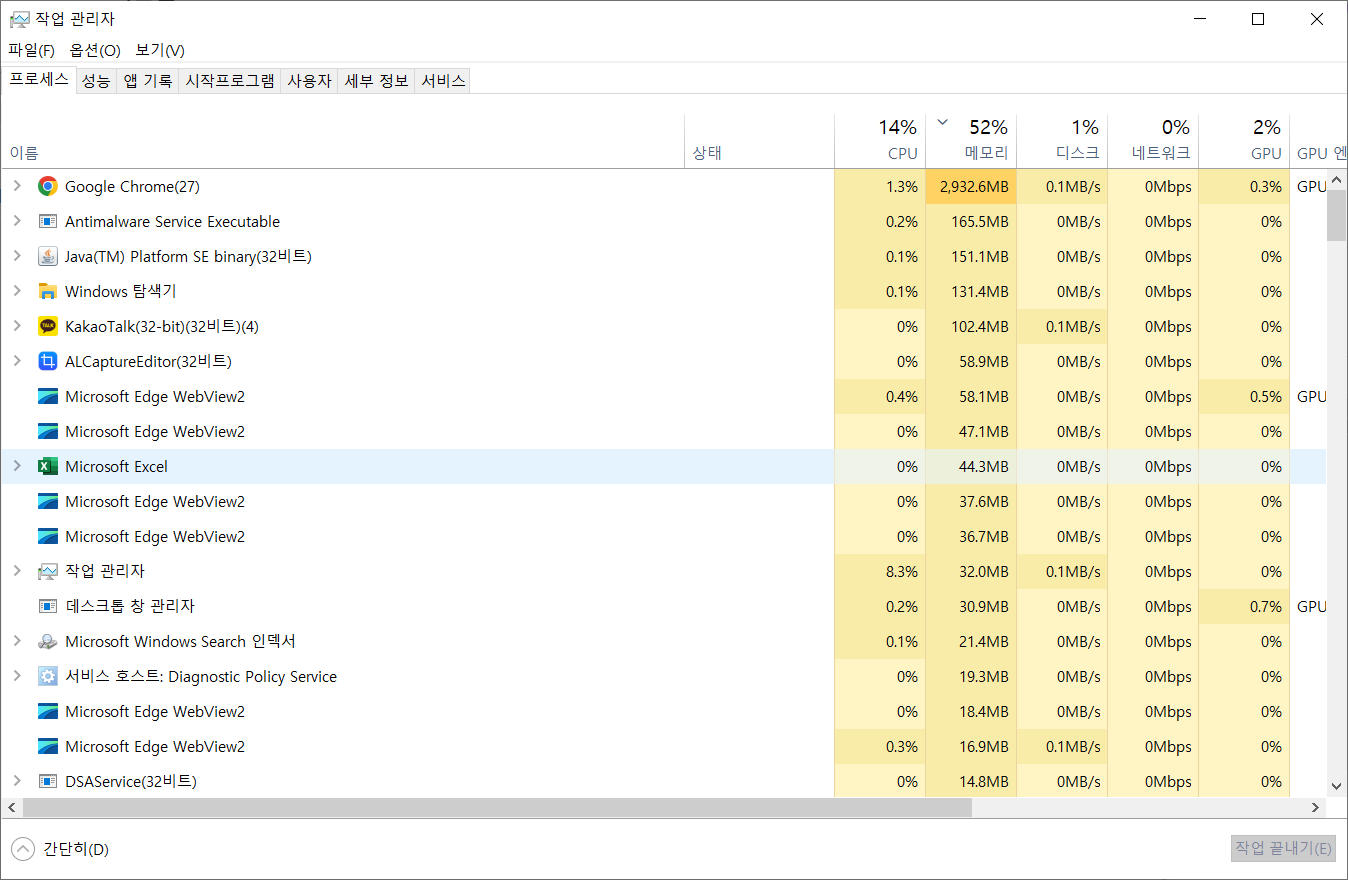
Task: Sort by the 메모리 column header
Action: click(971, 141)
